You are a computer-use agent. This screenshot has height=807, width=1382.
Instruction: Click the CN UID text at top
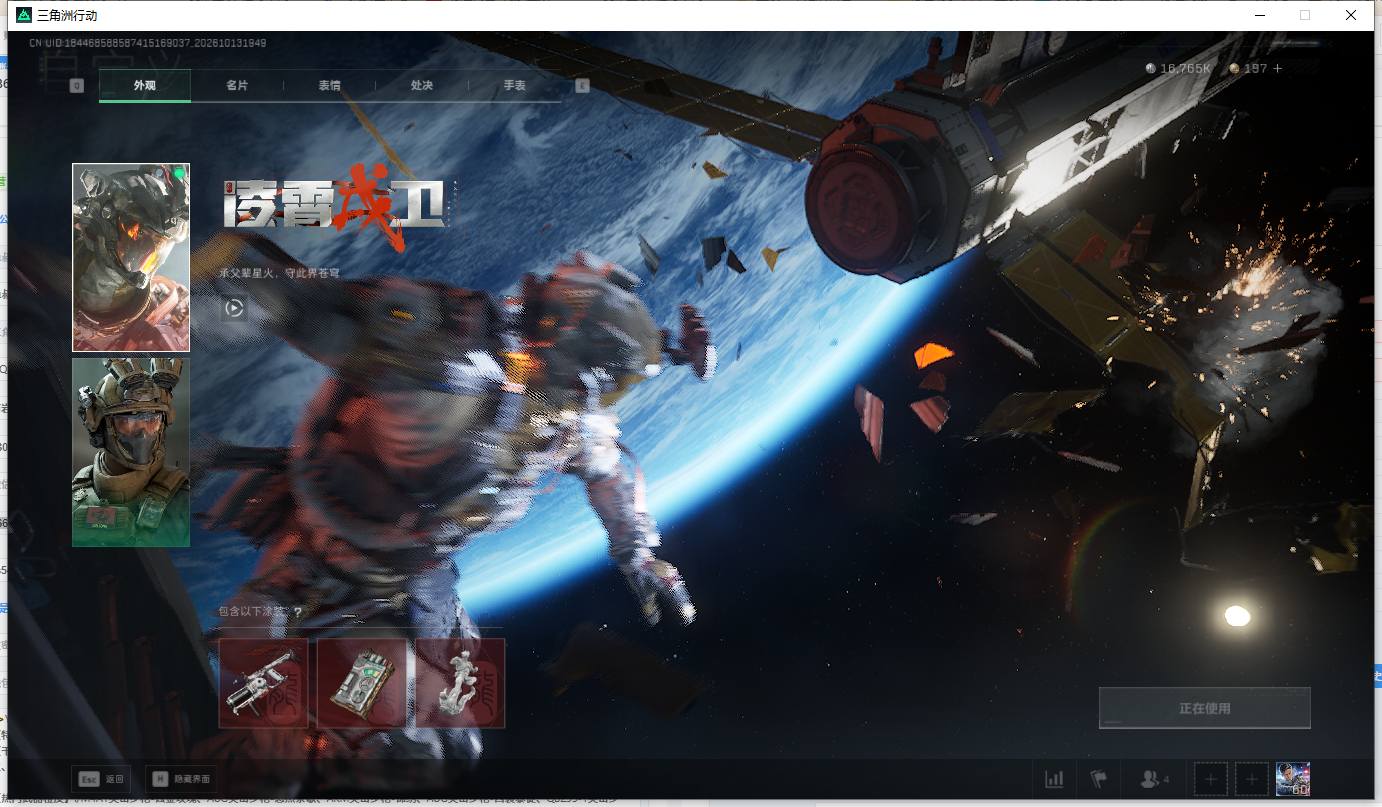click(x=147, y=43)
